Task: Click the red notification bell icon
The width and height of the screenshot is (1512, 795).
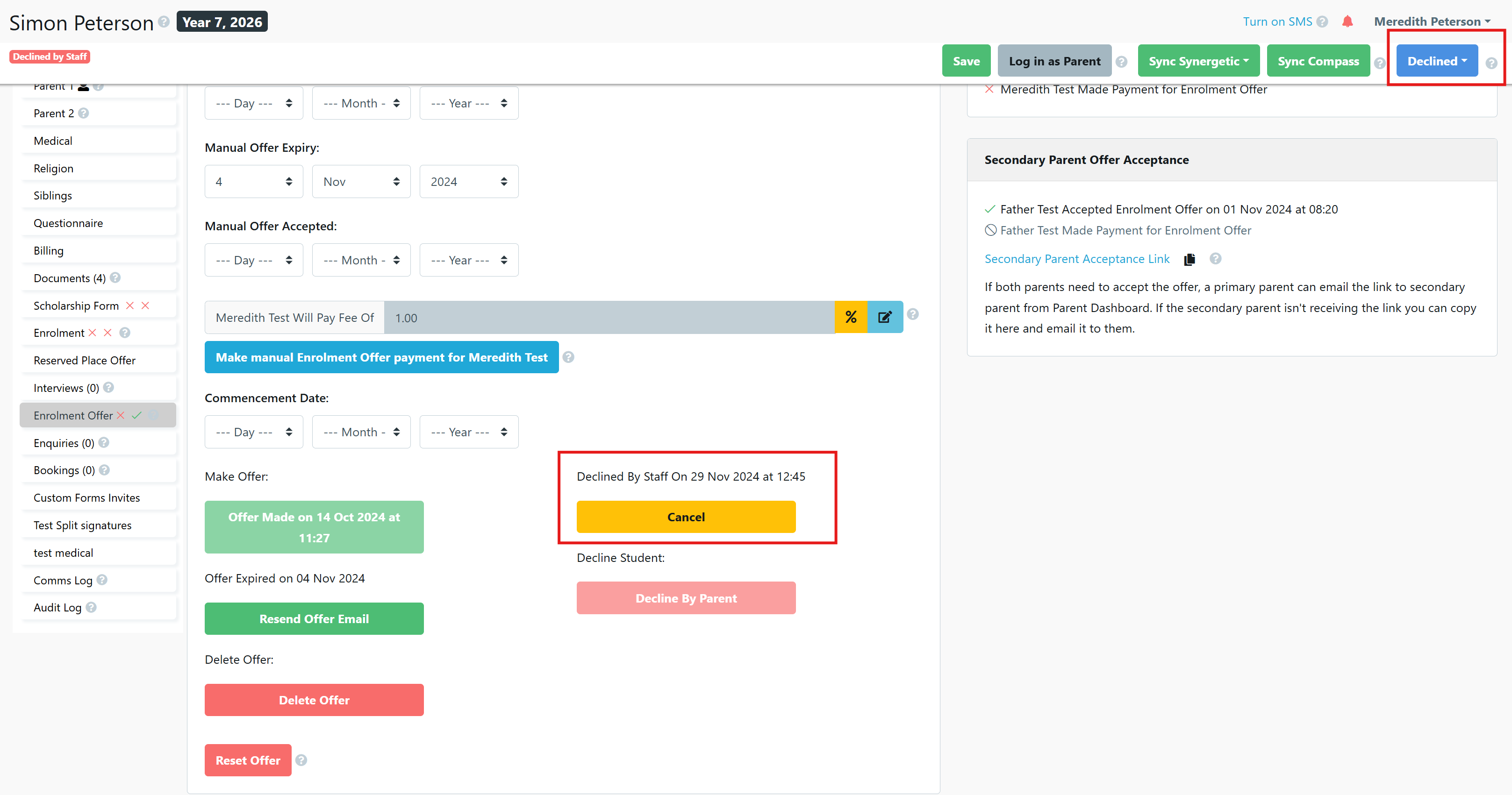Action: click(x=1347, y=21)
